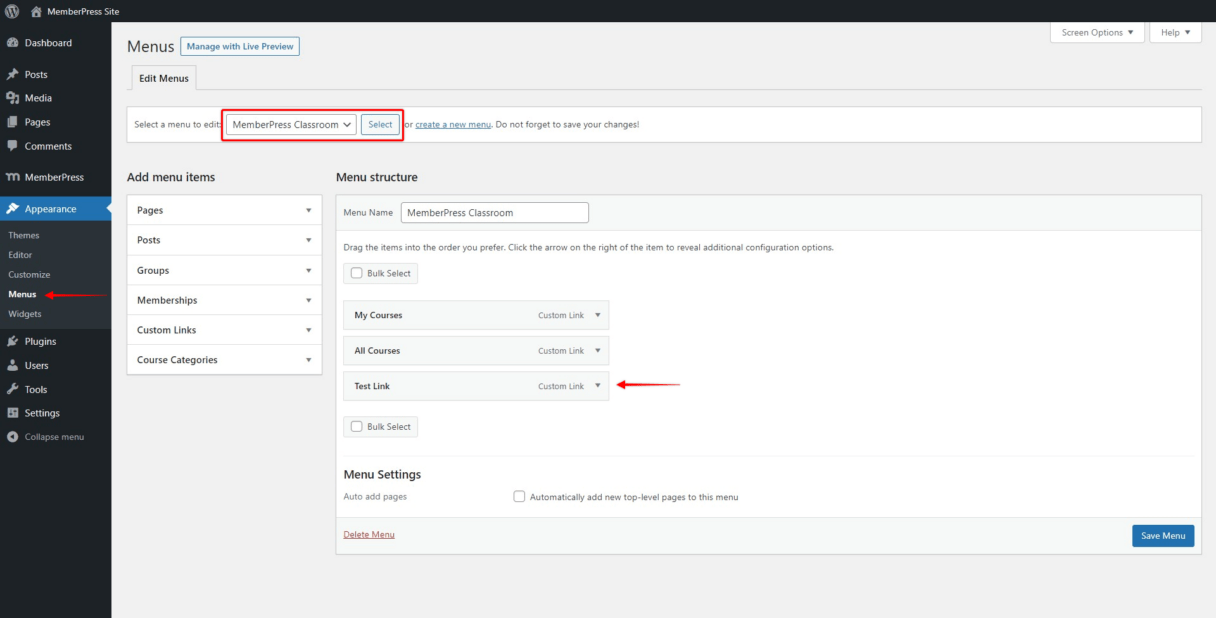Open the Screen Options dropdown tab
This screenshot has height=618, width=1216.
tap(1098, 32)
